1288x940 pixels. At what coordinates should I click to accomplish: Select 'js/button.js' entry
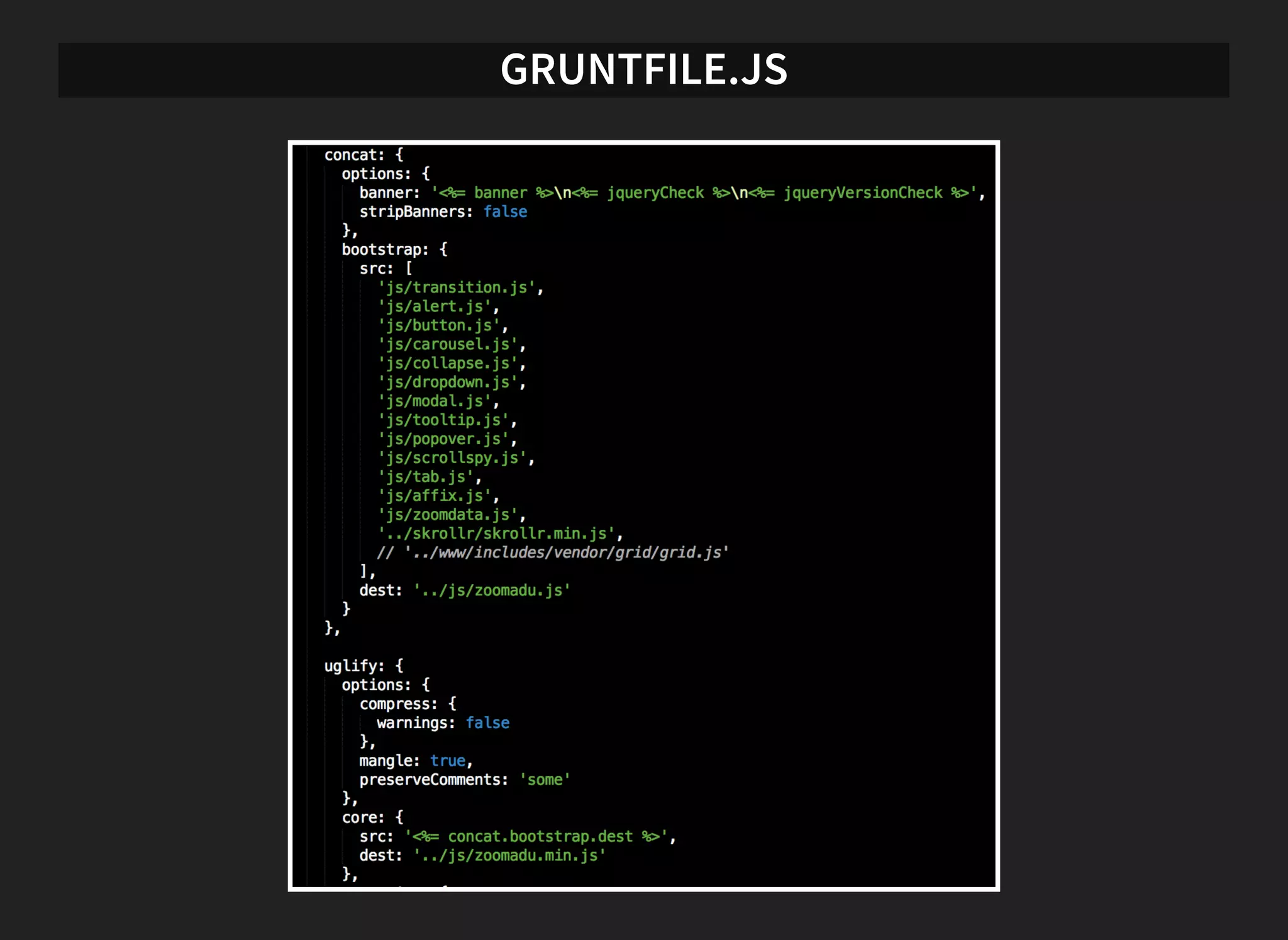(443, 325)
